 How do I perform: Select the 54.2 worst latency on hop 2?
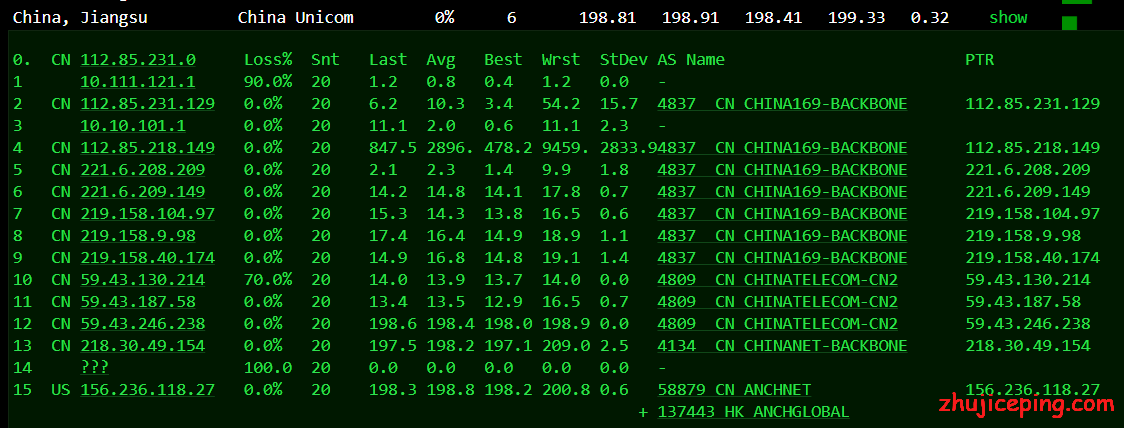[x=561, y=104]
